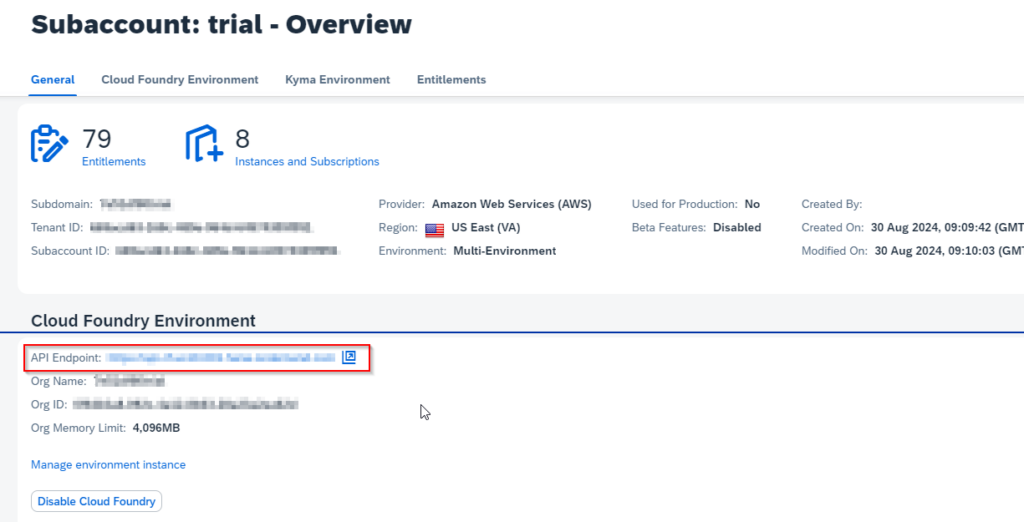Select the US East (VA) region text

(486, 227)
